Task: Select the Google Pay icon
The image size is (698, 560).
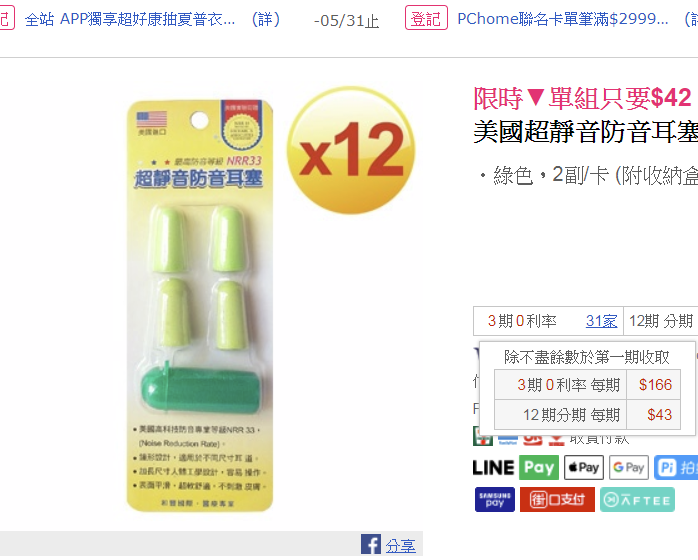Action: tap(629, 467)
